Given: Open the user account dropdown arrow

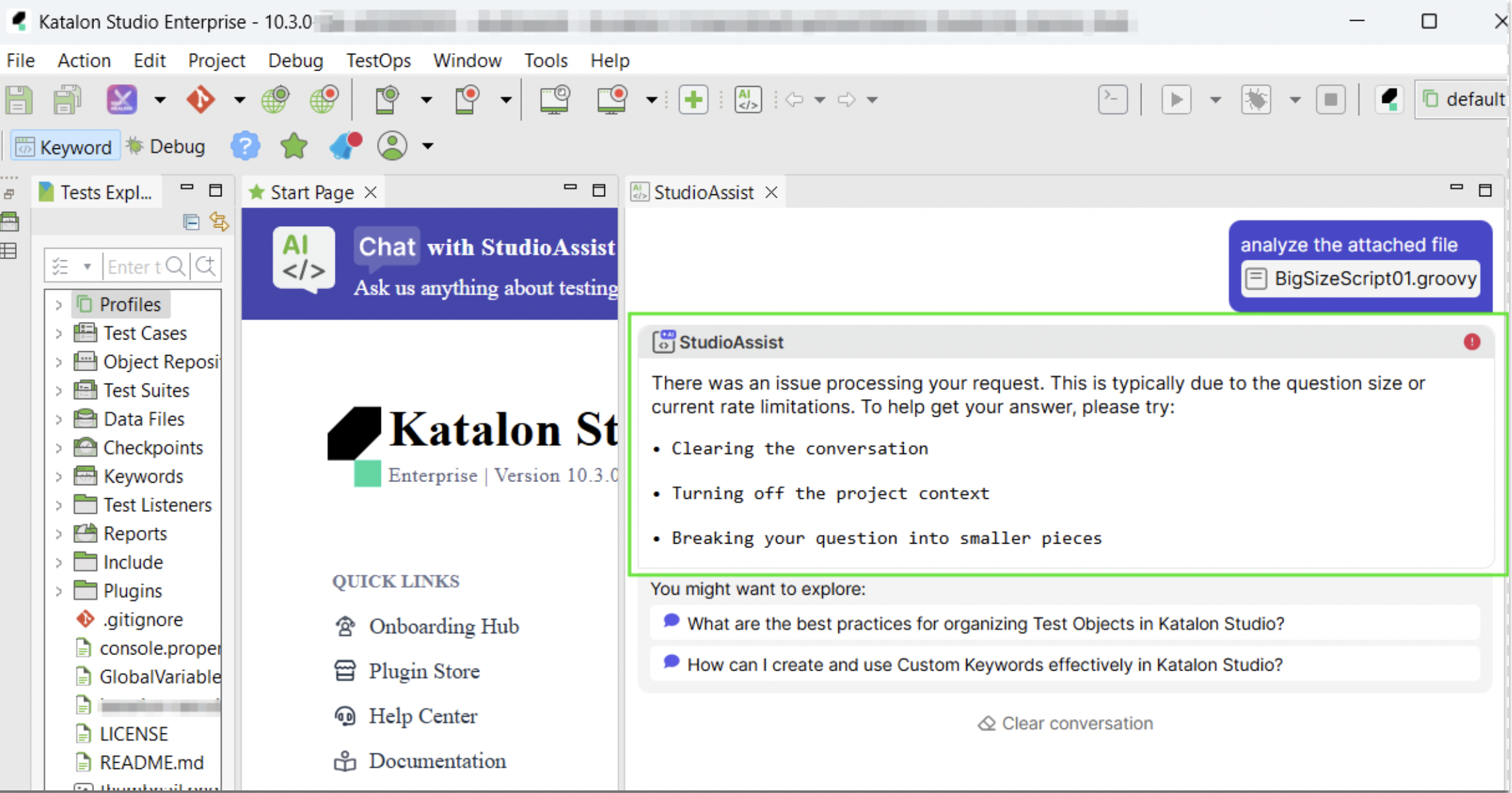Looking at the screenshot, I should tap(428, 146).
